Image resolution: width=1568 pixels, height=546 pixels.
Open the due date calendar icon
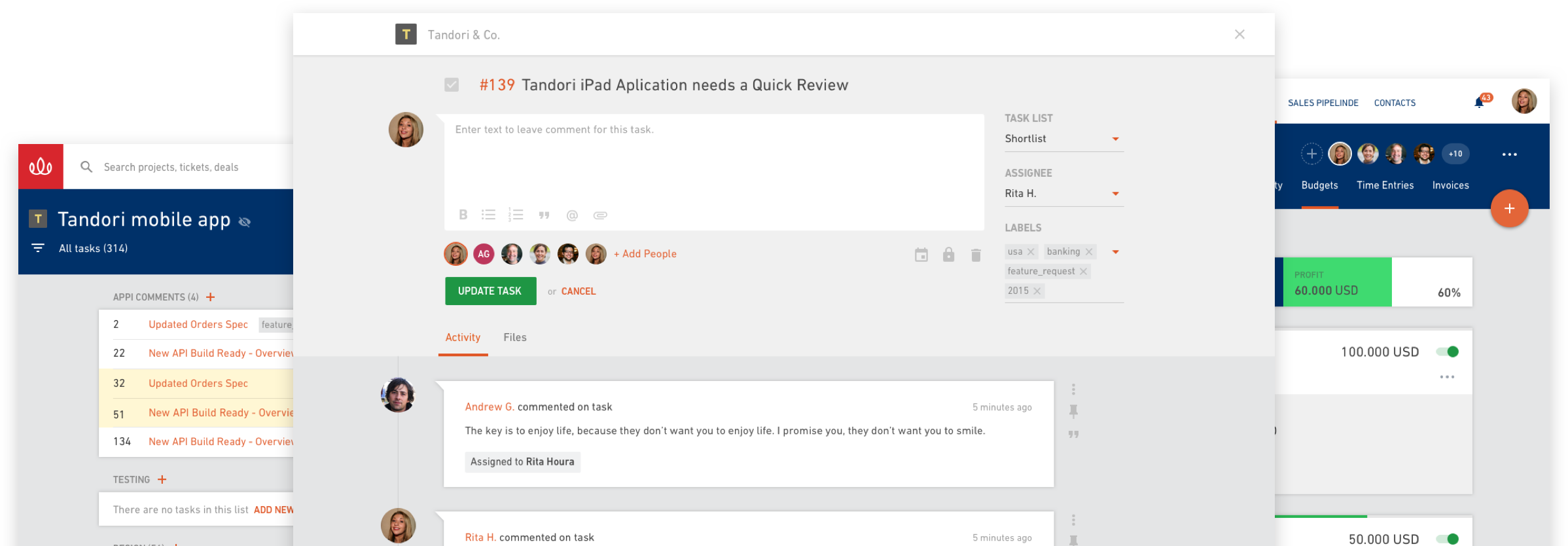(921, 255)
